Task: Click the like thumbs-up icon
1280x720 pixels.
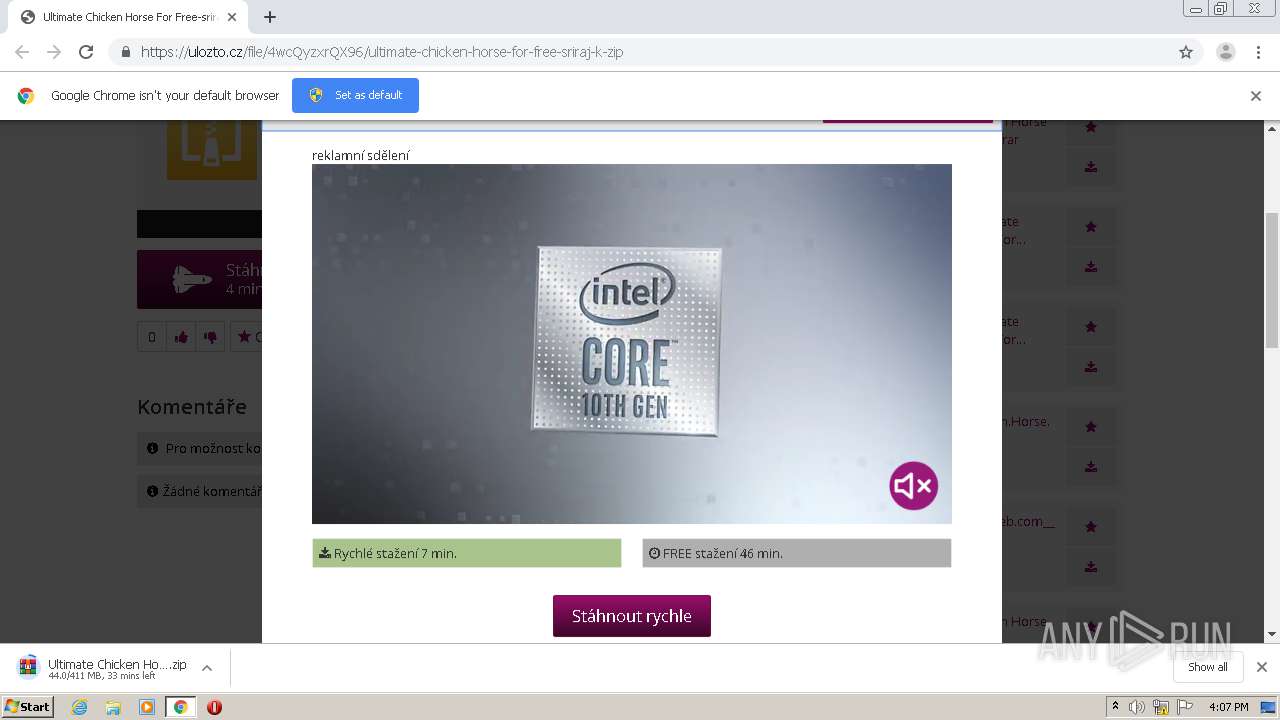Action: point(181,337)
